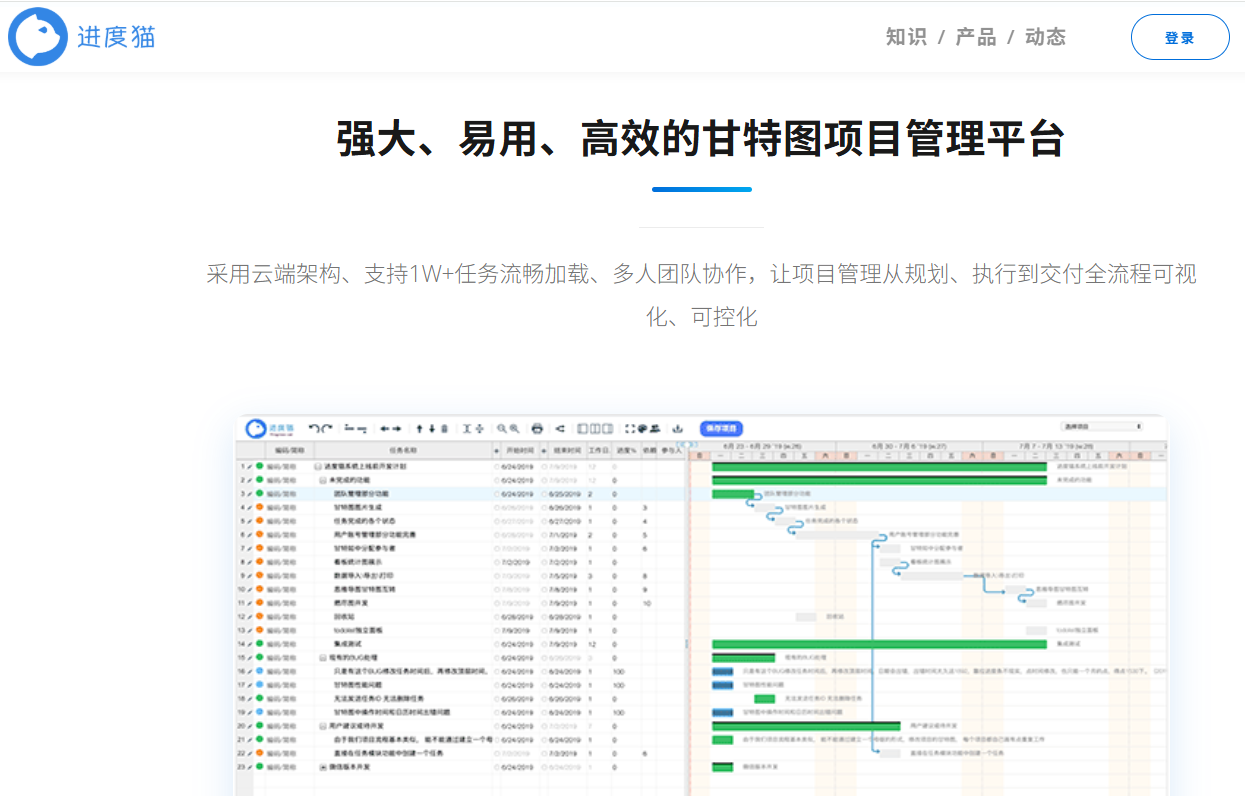1245x796 pixels.
Task: Click the print icon in Gantt toolbar
Action: [x=537, y=428]
